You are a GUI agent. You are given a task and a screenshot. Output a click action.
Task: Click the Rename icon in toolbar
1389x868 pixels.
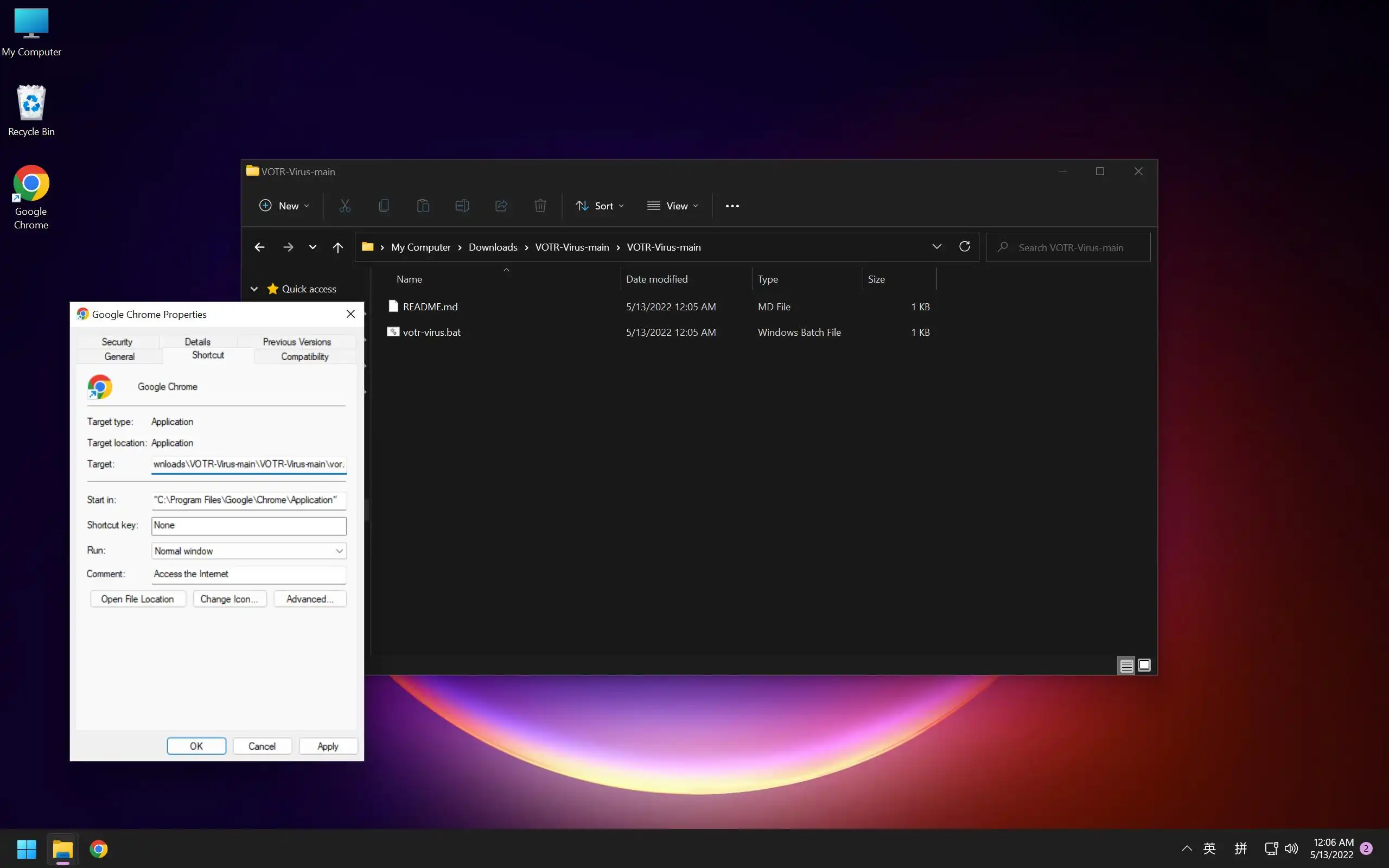click(462, 206)
